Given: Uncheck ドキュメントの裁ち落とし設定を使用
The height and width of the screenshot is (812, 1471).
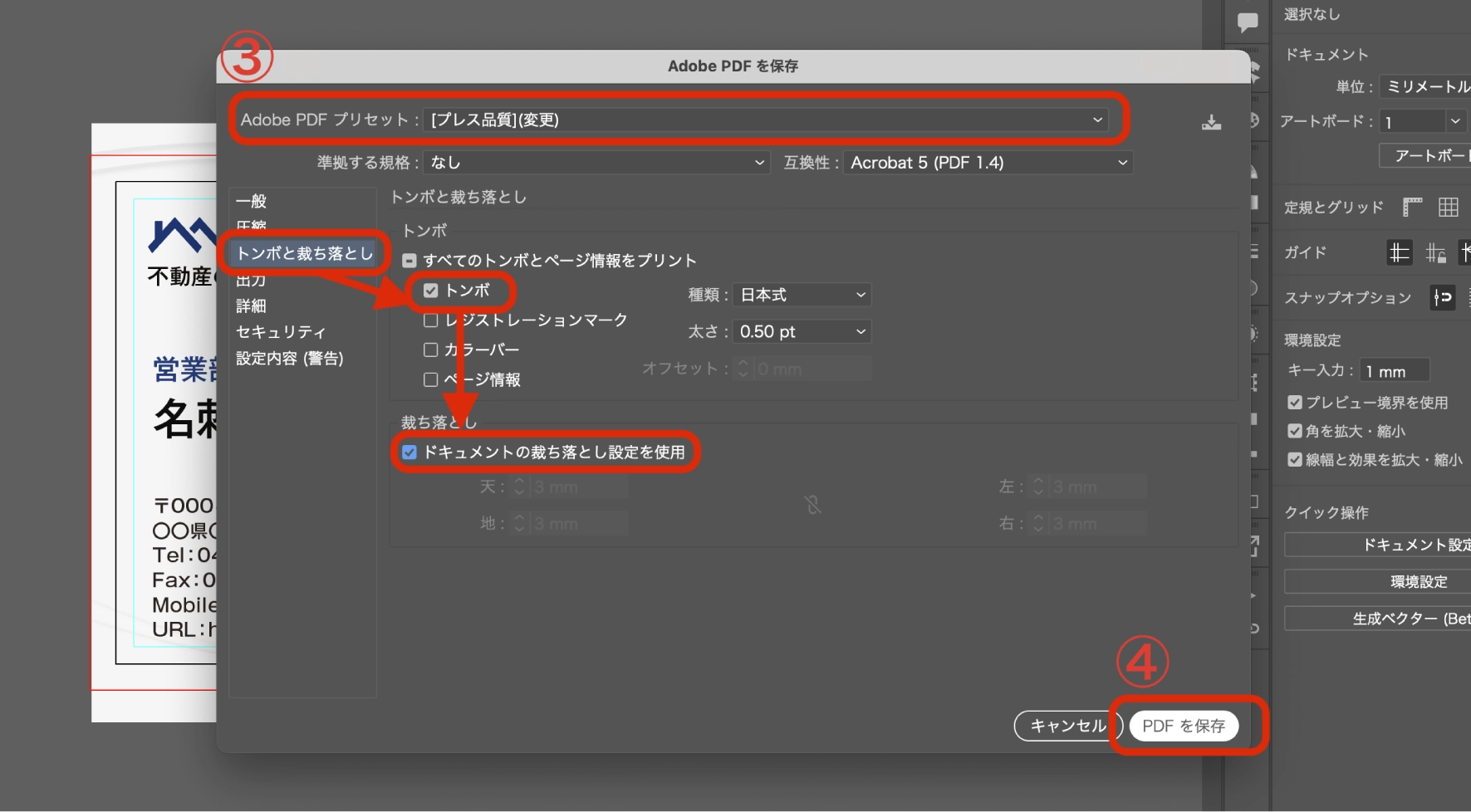Looking at the screenshot, I should [409, 452].
